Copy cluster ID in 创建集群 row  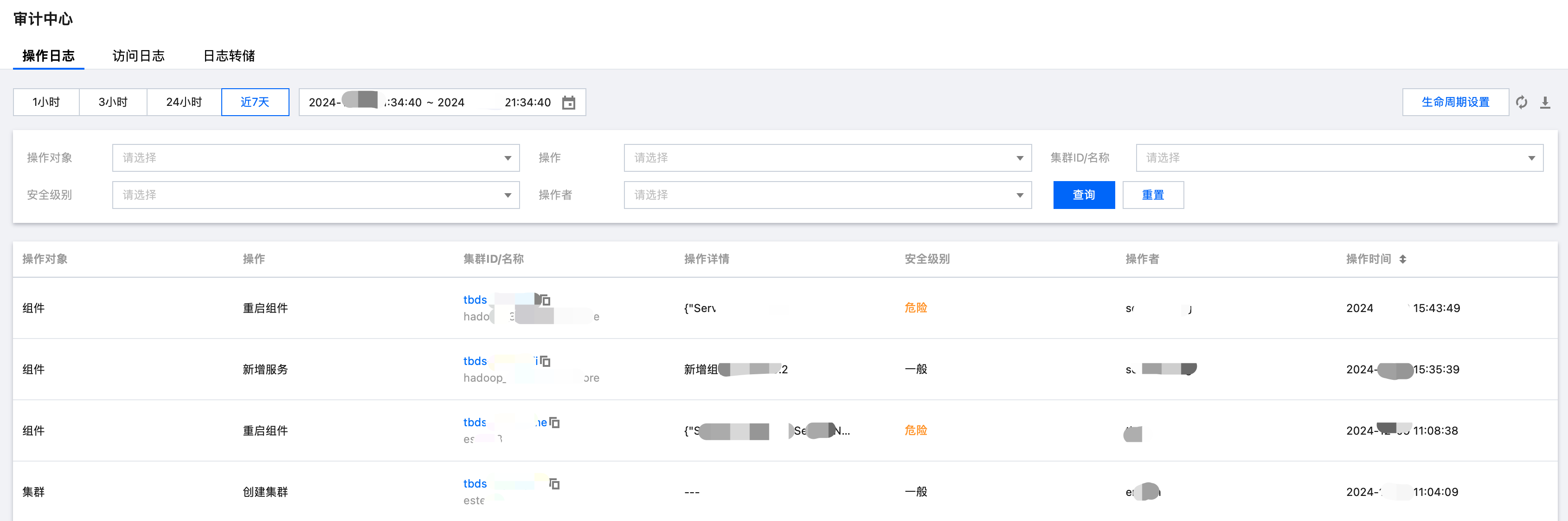pos(554,484)
